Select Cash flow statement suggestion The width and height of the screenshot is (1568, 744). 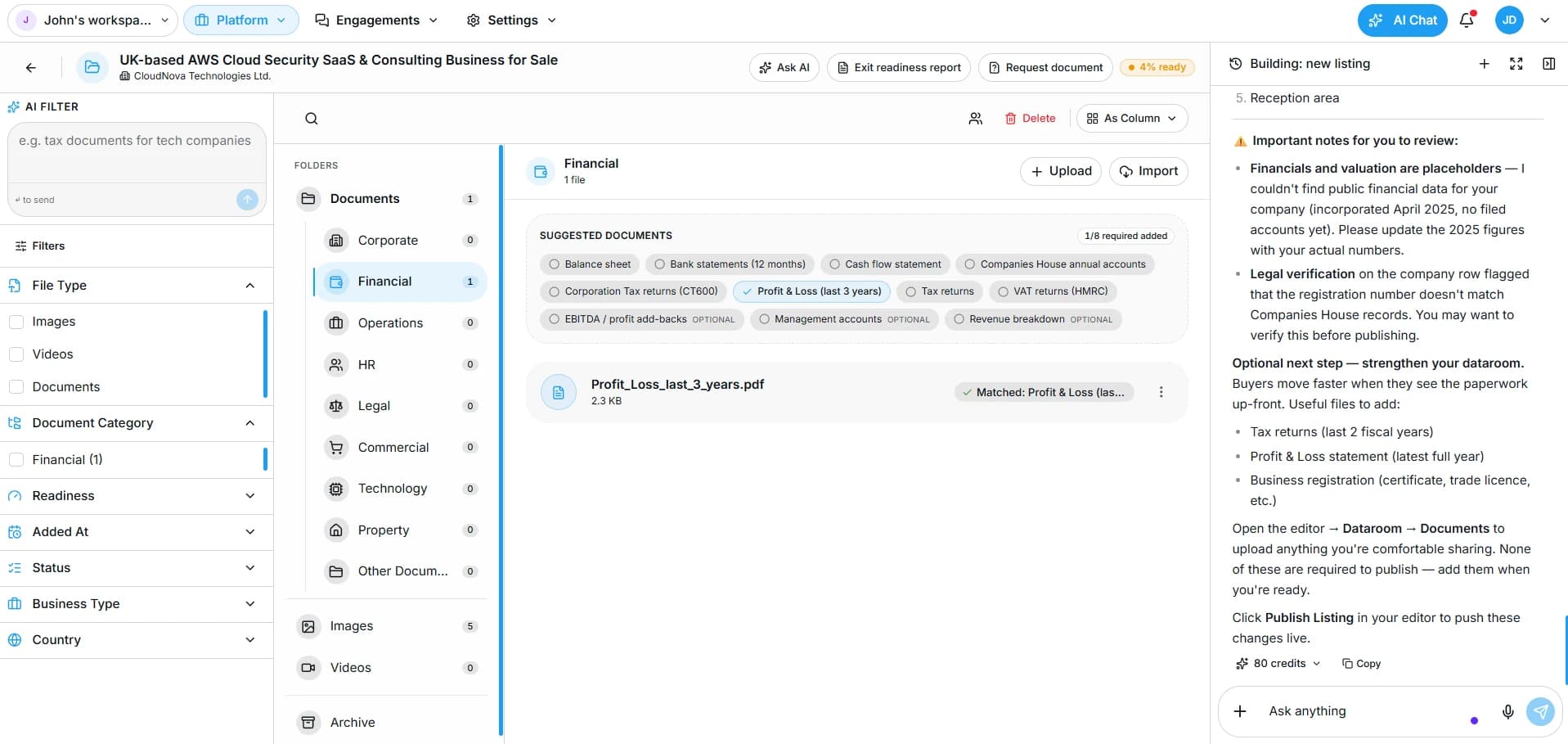[x=885, y=264]
